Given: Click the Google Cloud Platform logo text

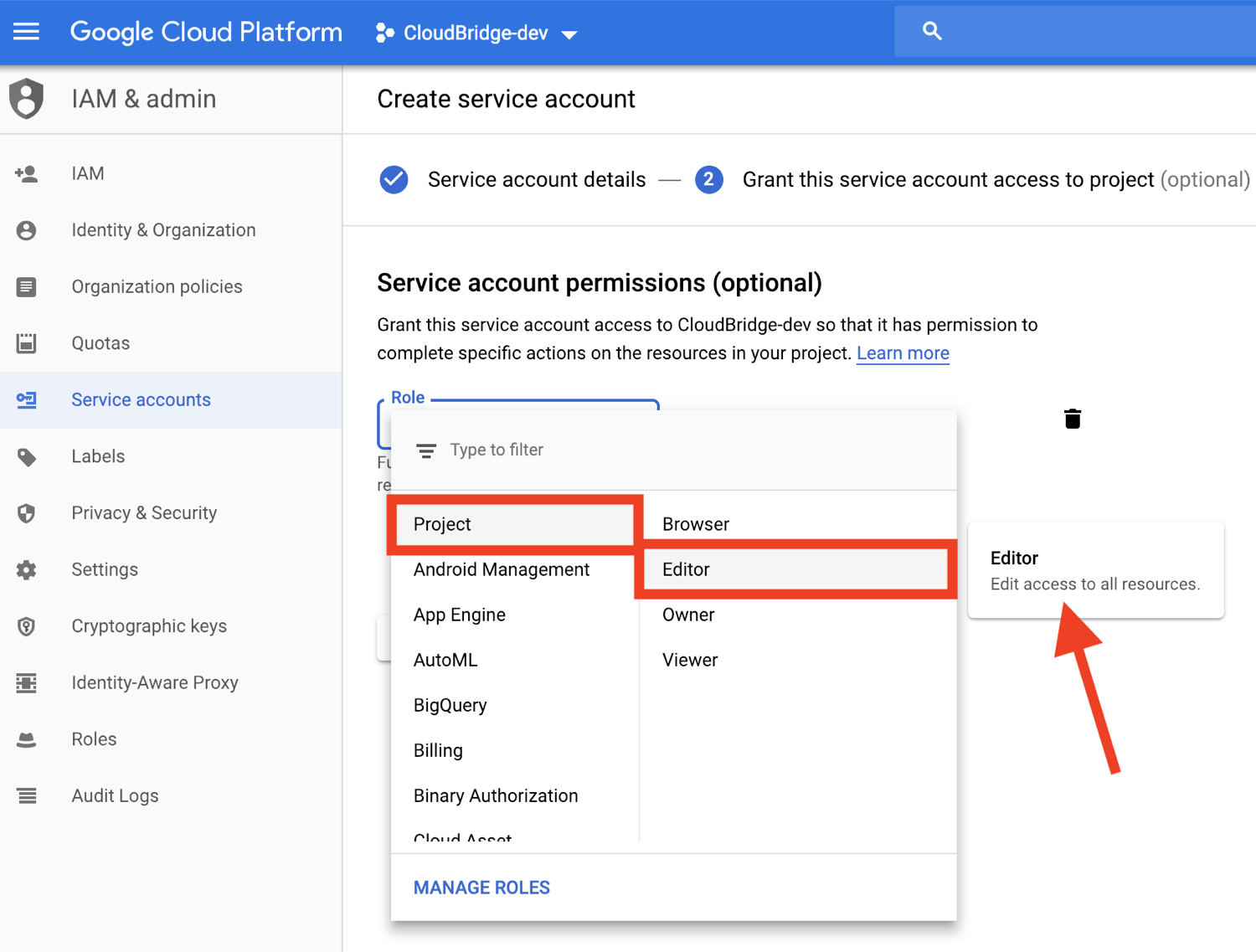Looking at the screenshot, I should click(x=206, y=32).
